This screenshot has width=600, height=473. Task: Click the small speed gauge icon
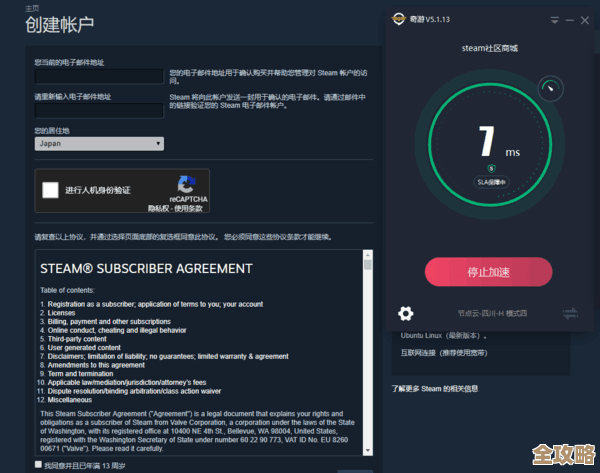[550, 88]
